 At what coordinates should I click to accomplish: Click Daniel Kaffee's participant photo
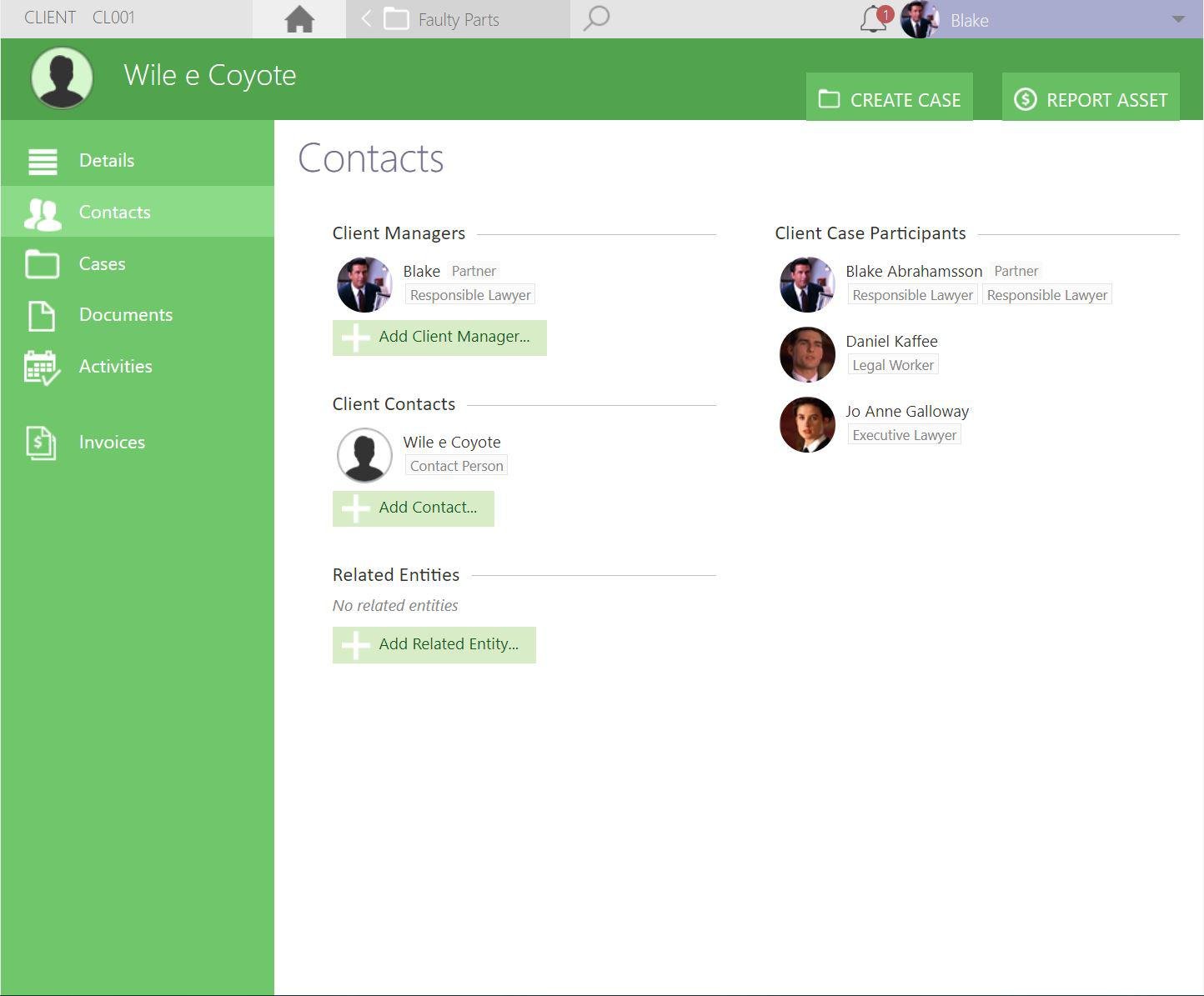pyautogui.click(x=807, y=354)
